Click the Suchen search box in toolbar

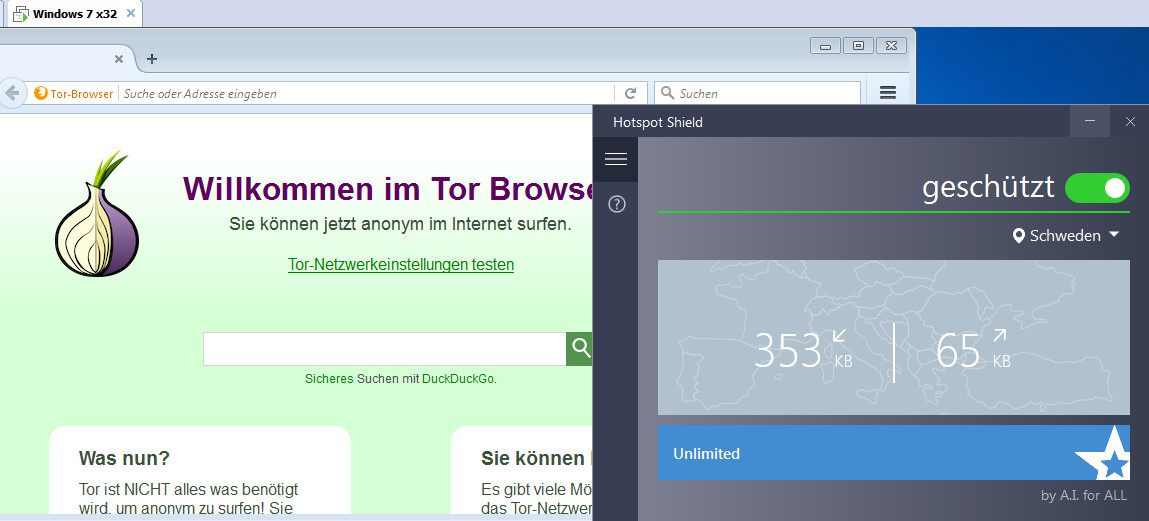tap(757, 93)
